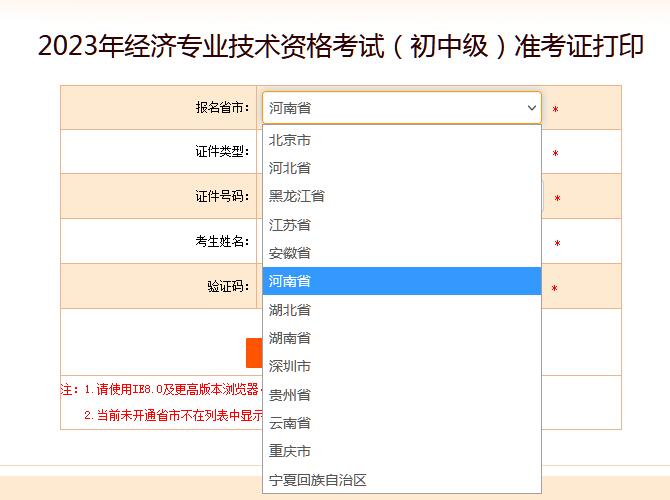Choose 河北省 option

click(402, 168)
